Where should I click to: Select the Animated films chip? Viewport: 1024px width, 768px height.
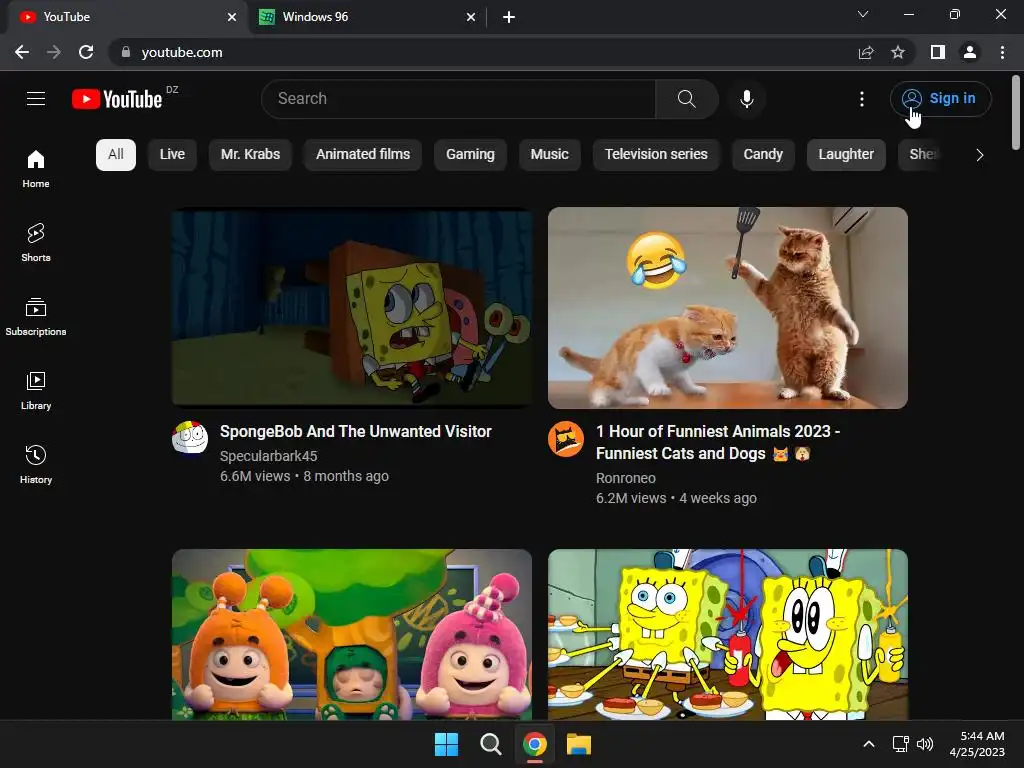[363, 155]
